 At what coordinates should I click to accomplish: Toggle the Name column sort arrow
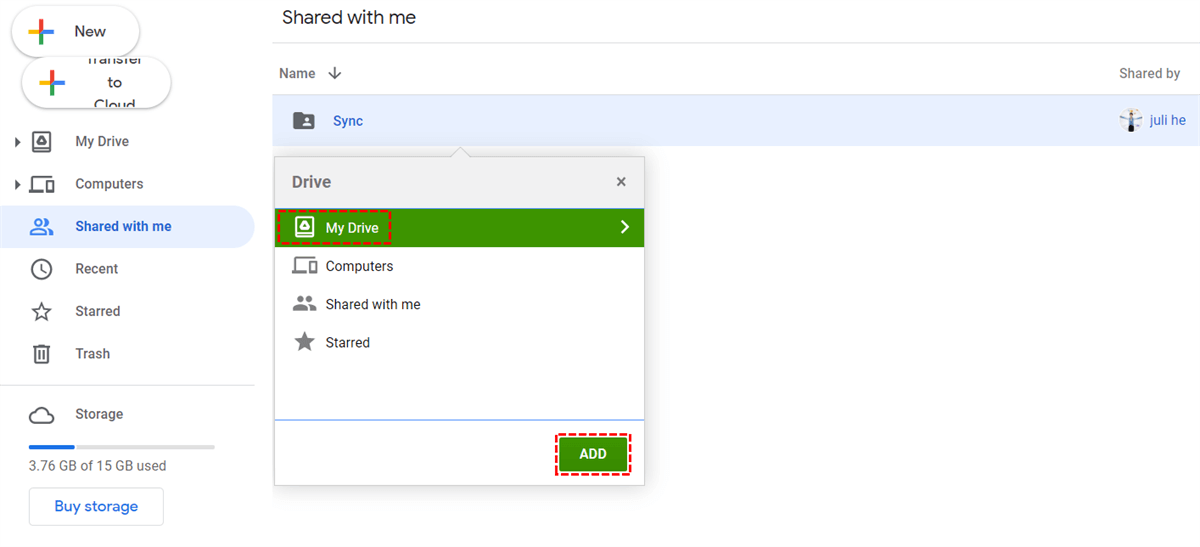pos(335,73)
